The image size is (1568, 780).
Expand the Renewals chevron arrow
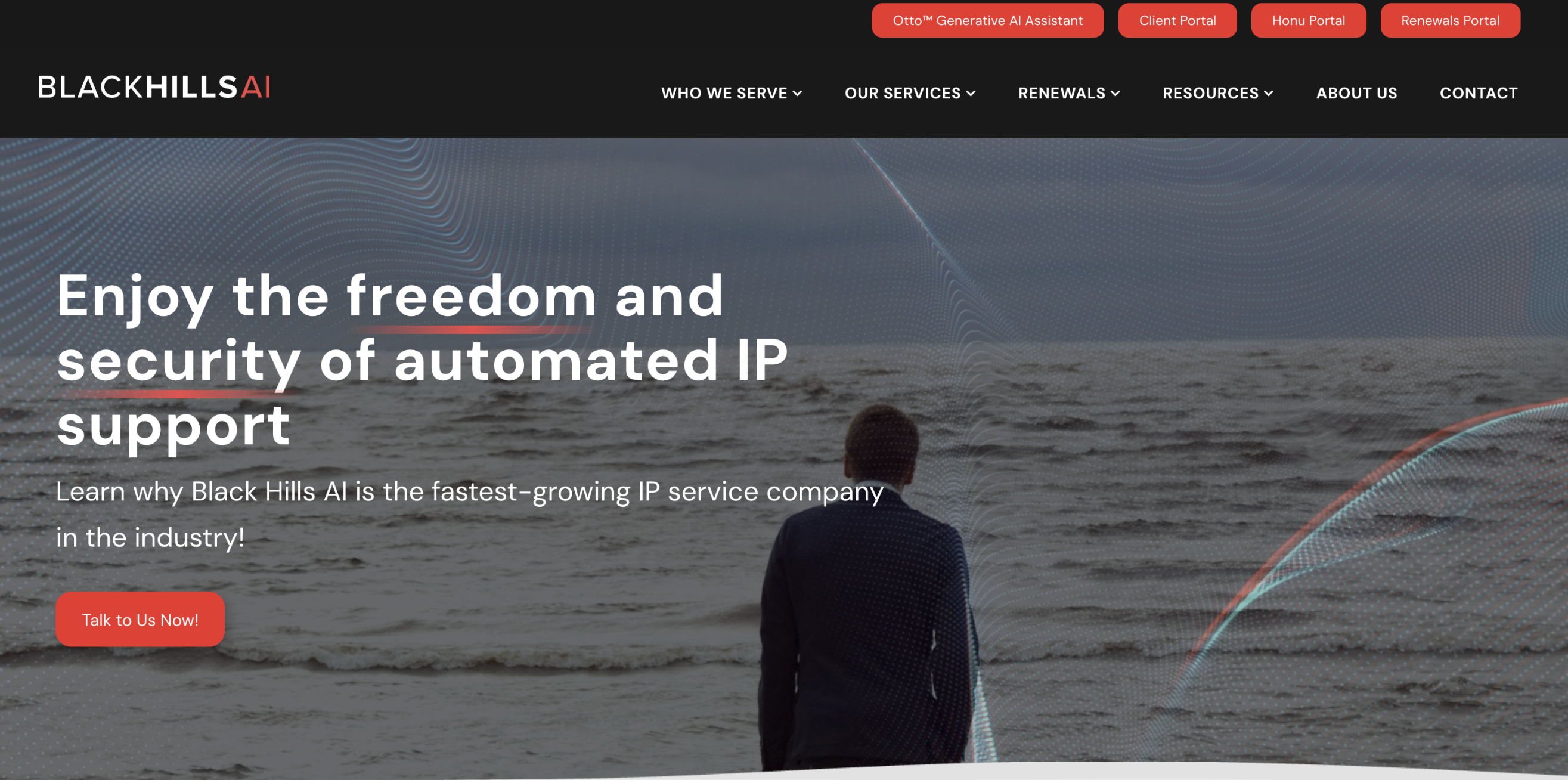point(1115,94)
